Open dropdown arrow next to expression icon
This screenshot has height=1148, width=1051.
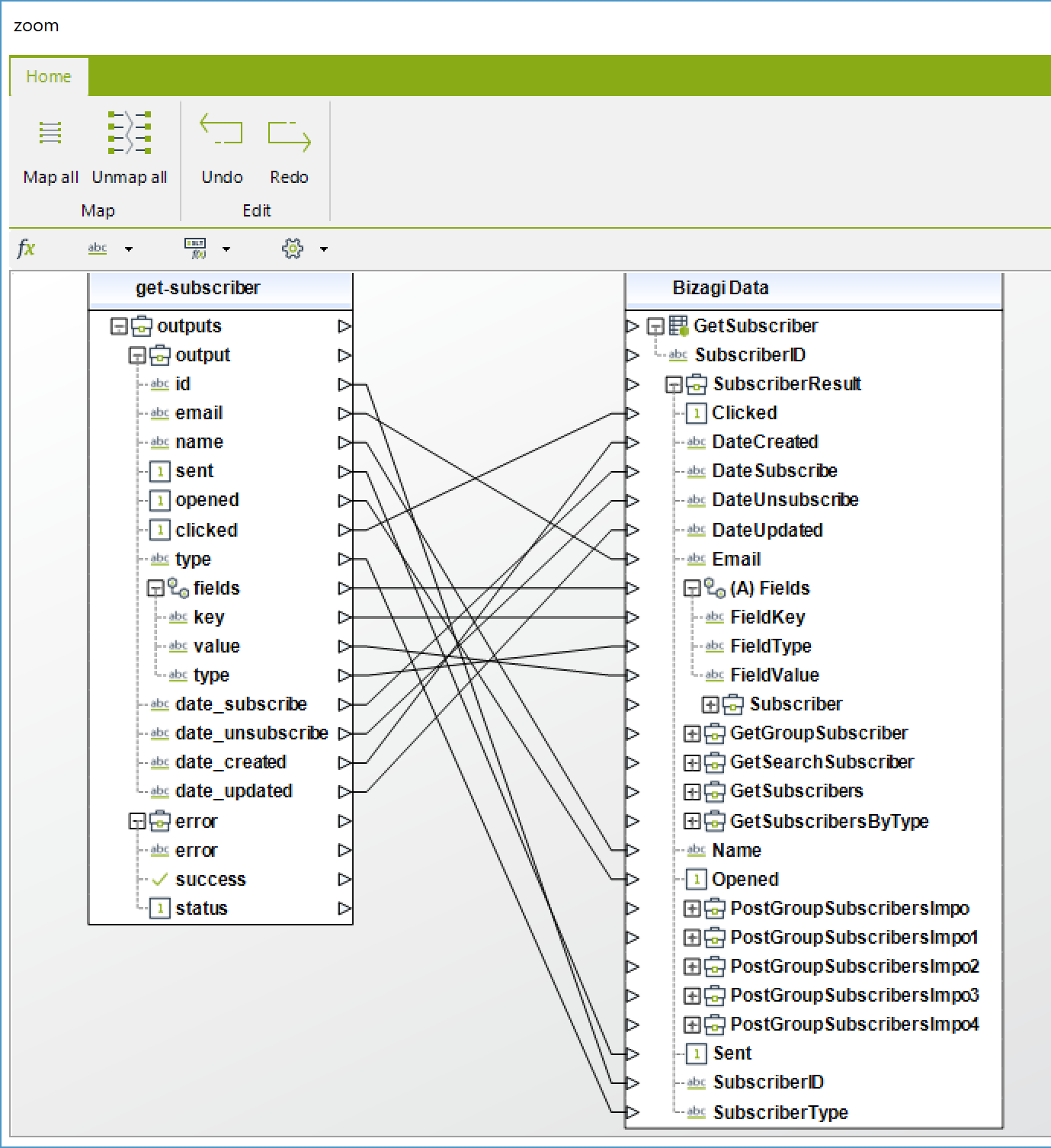click(226, 249)
